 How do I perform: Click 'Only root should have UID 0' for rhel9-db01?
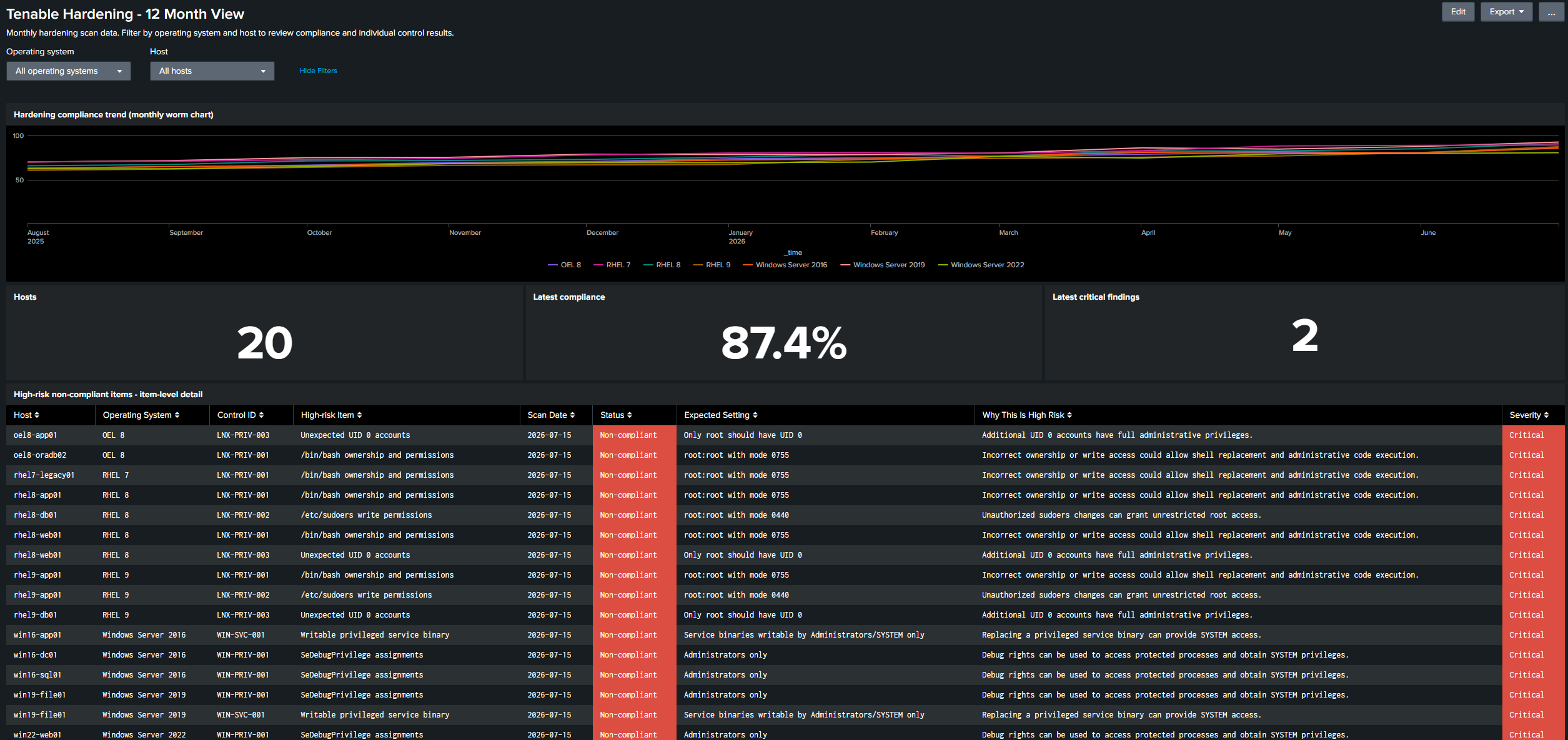(743, 615)
